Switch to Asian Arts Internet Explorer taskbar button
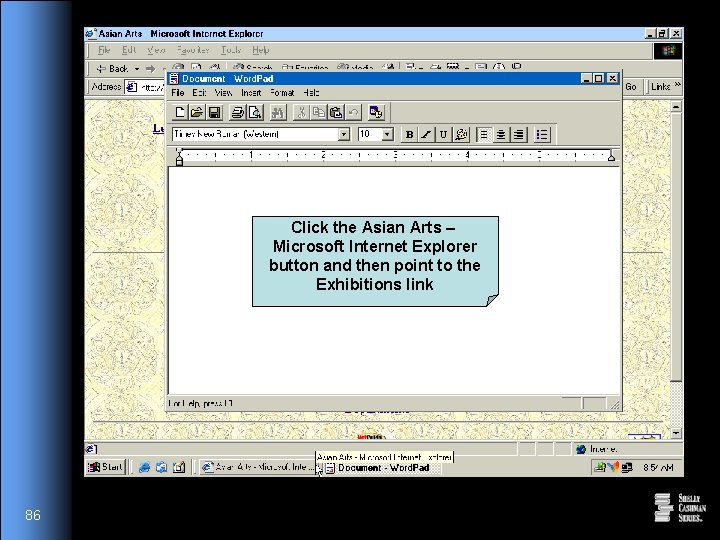The image size is (720, 540). tap(257, 467)
